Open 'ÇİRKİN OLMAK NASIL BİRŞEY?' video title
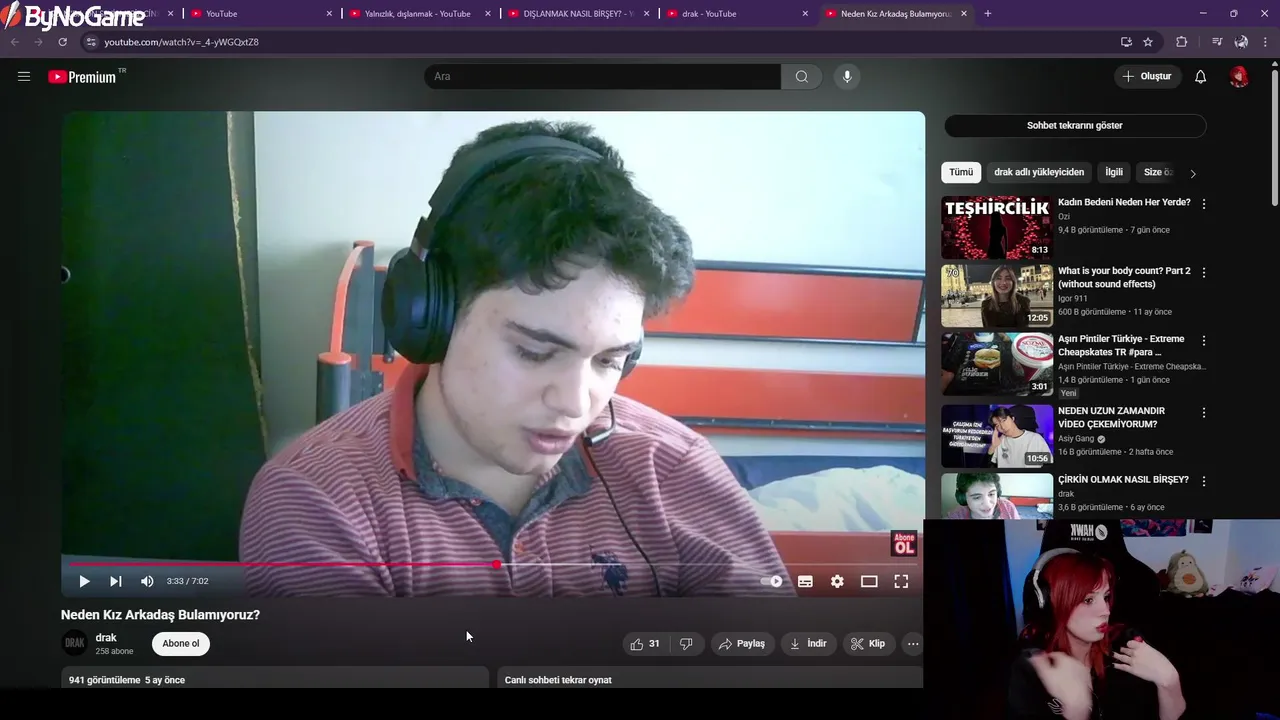The image size is (1280, 720). (1123, 479)
